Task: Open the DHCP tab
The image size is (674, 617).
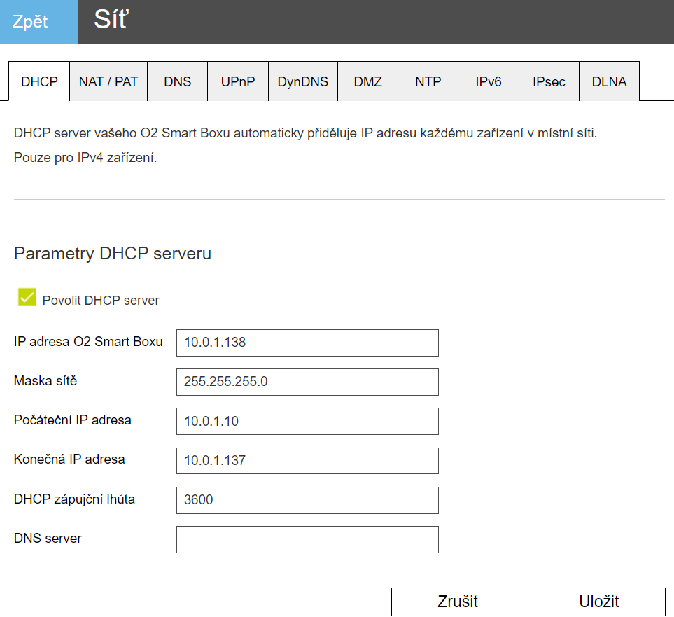Action: click(x=40, y=82)
